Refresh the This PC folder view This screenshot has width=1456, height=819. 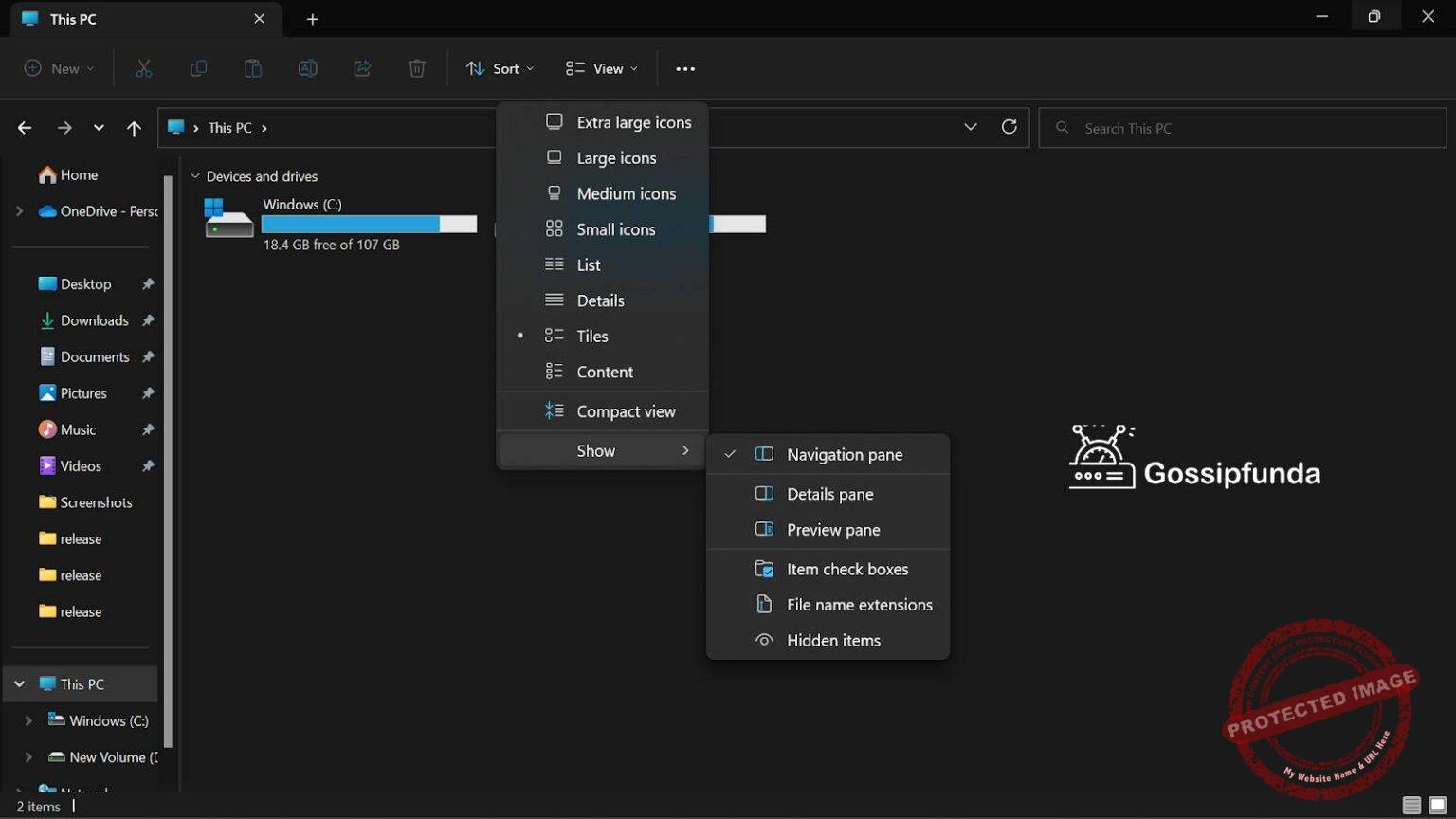coord(1009,127)
